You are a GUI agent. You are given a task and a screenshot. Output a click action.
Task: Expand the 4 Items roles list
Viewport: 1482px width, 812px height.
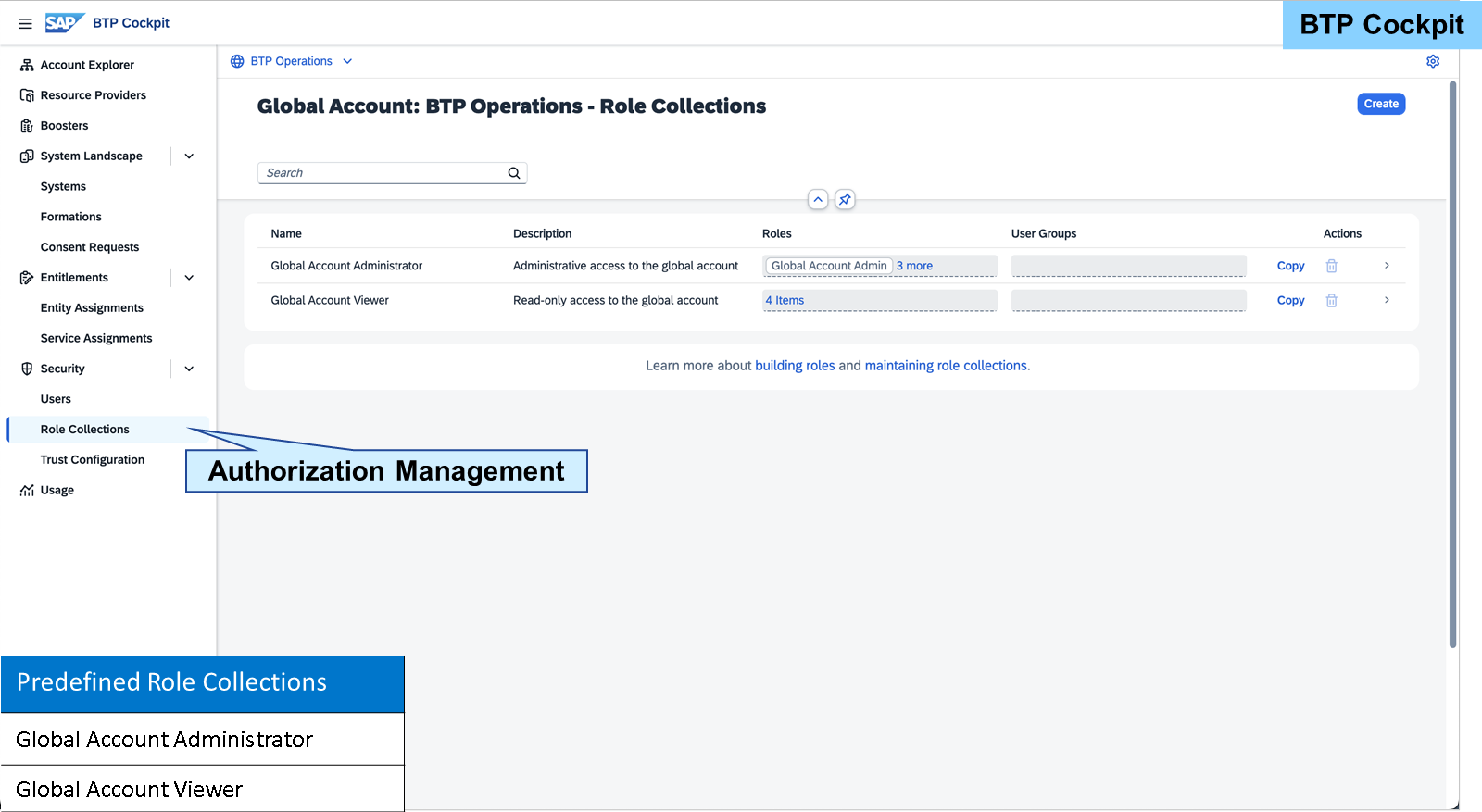785,300
